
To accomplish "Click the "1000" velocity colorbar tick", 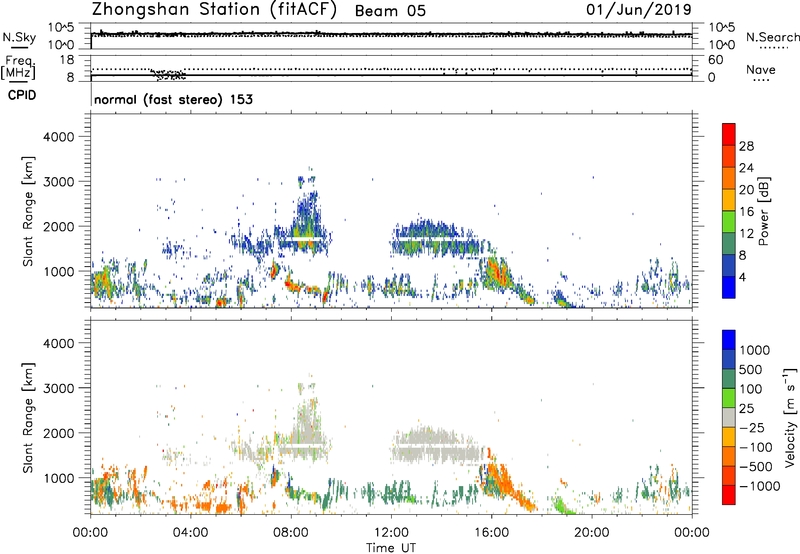I will 755,350.
